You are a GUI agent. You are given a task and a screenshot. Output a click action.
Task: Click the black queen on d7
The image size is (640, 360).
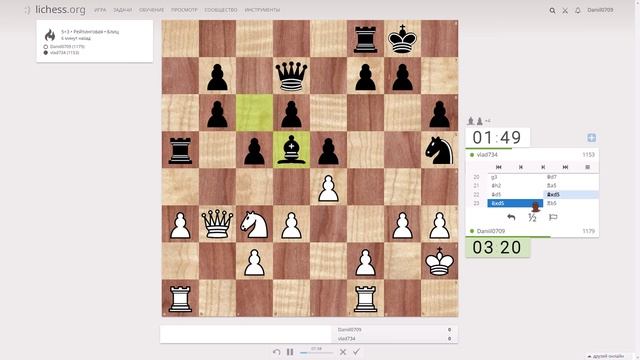pos(291,76)
